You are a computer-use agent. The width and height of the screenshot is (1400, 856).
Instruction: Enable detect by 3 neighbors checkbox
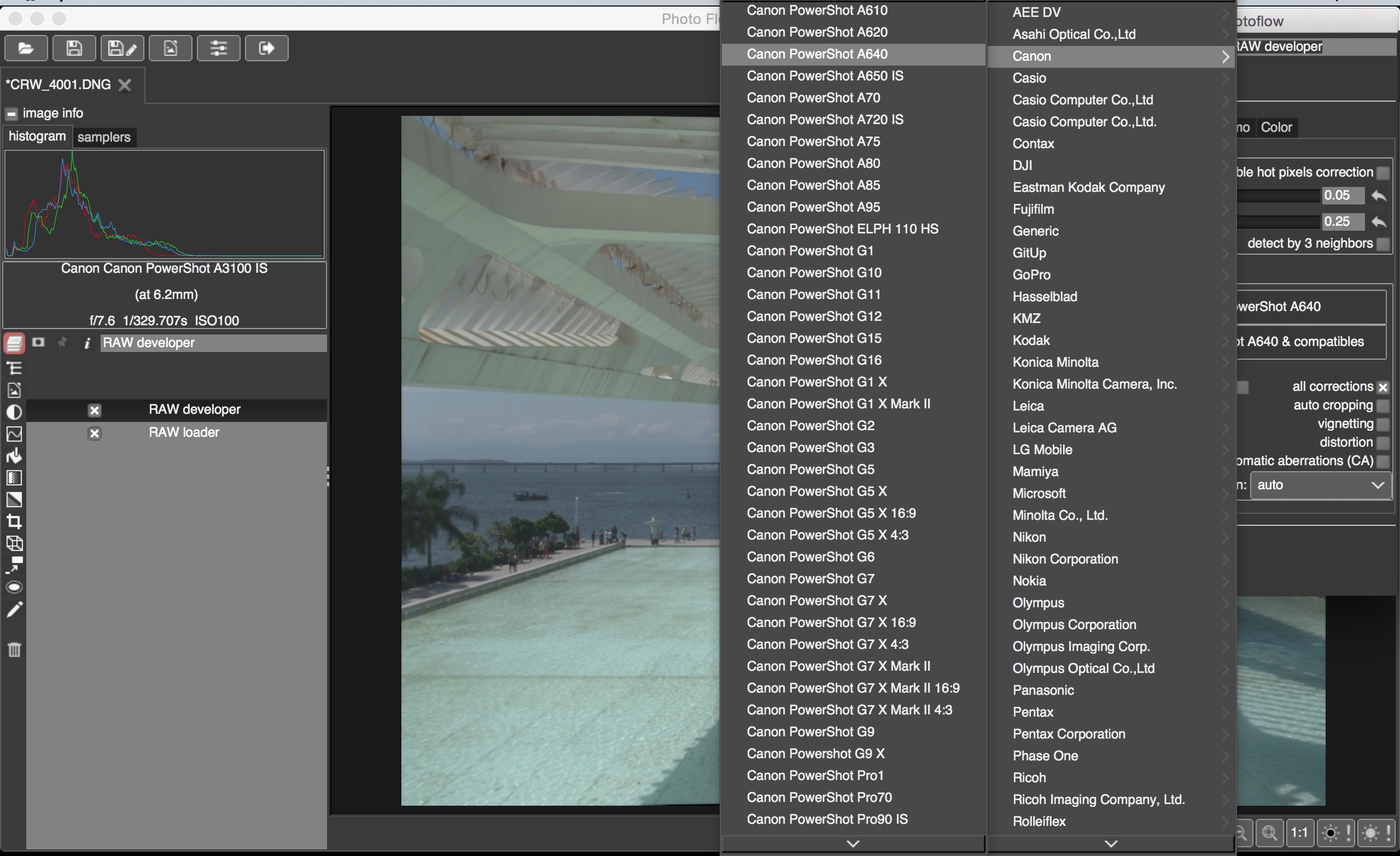(x=1383, y=244)
